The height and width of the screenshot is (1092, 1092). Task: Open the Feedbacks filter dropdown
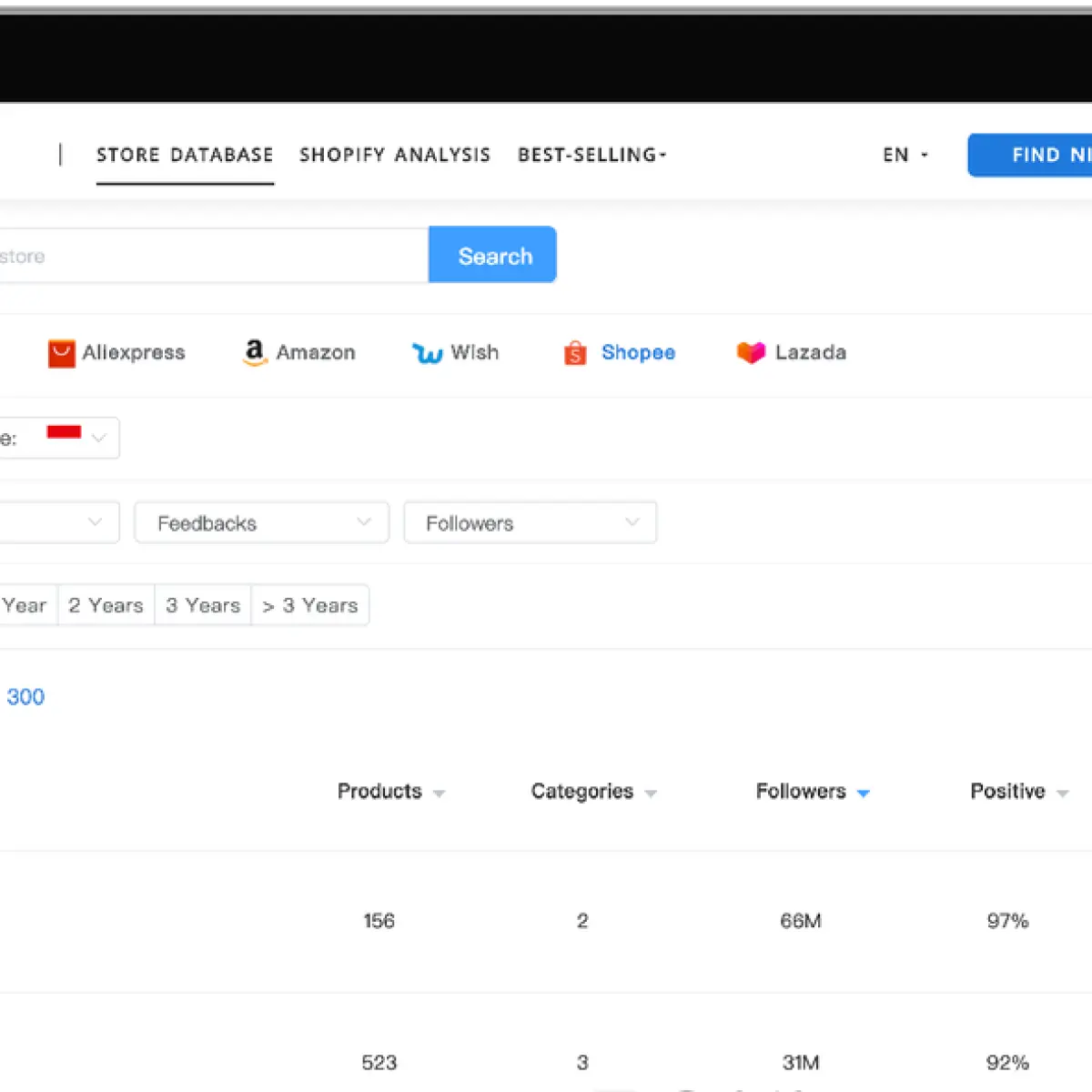pos(262,523)
